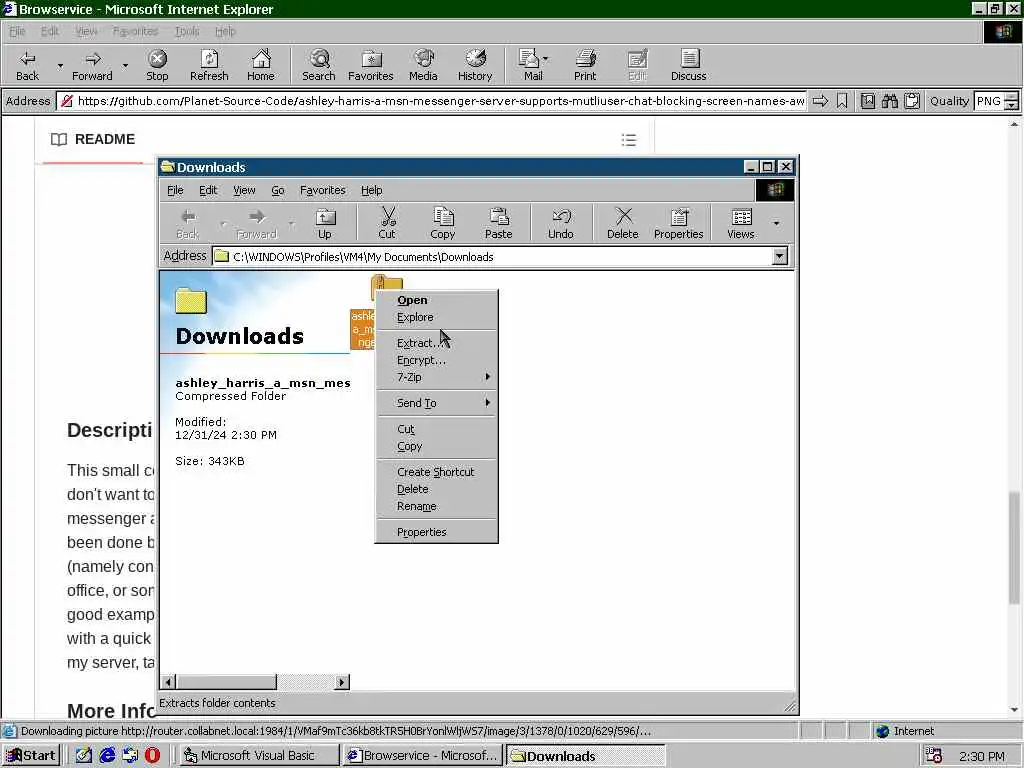Click the Downloads taskbar button

click(586, 756)
